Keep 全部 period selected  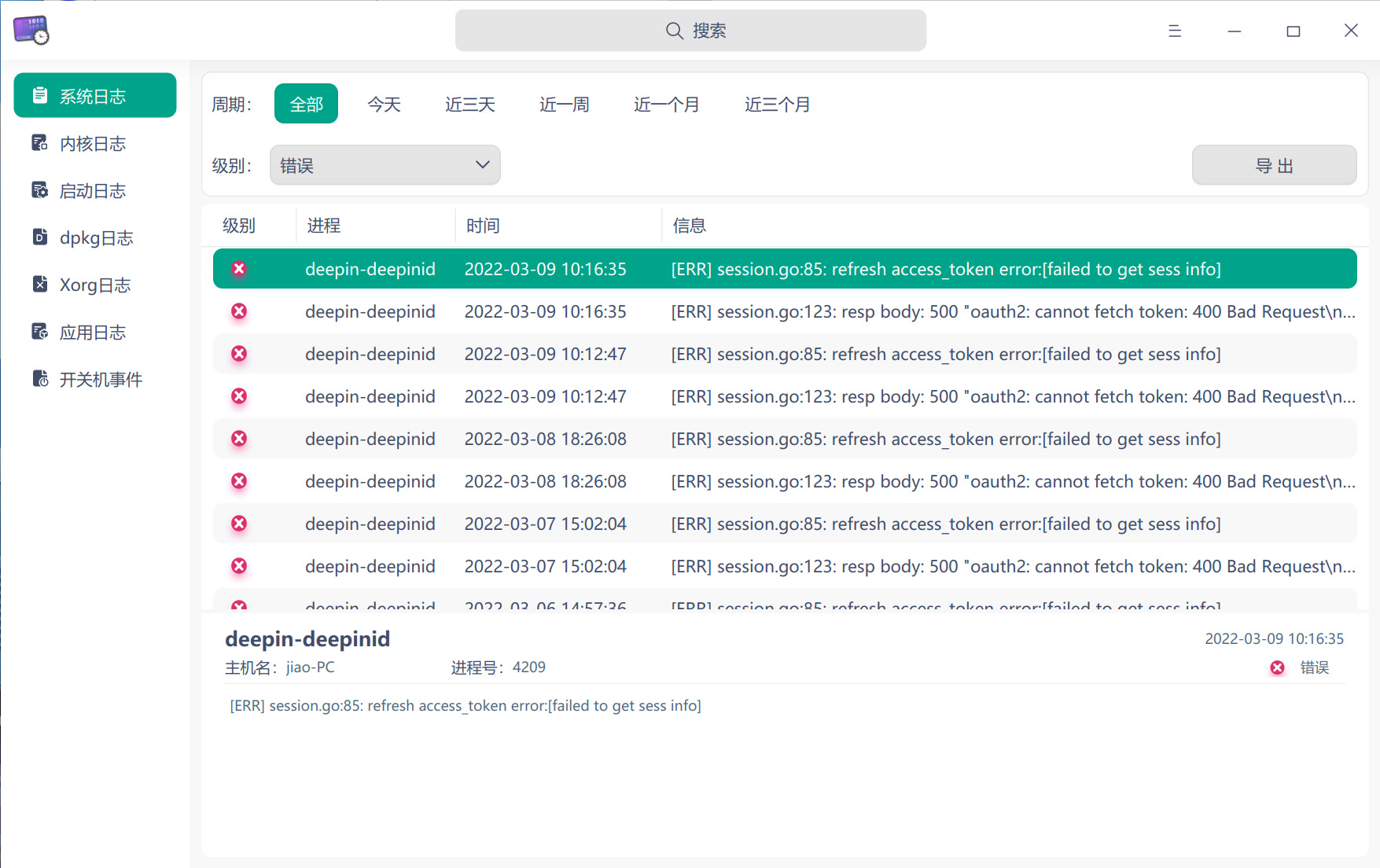[x=306, y=103]
